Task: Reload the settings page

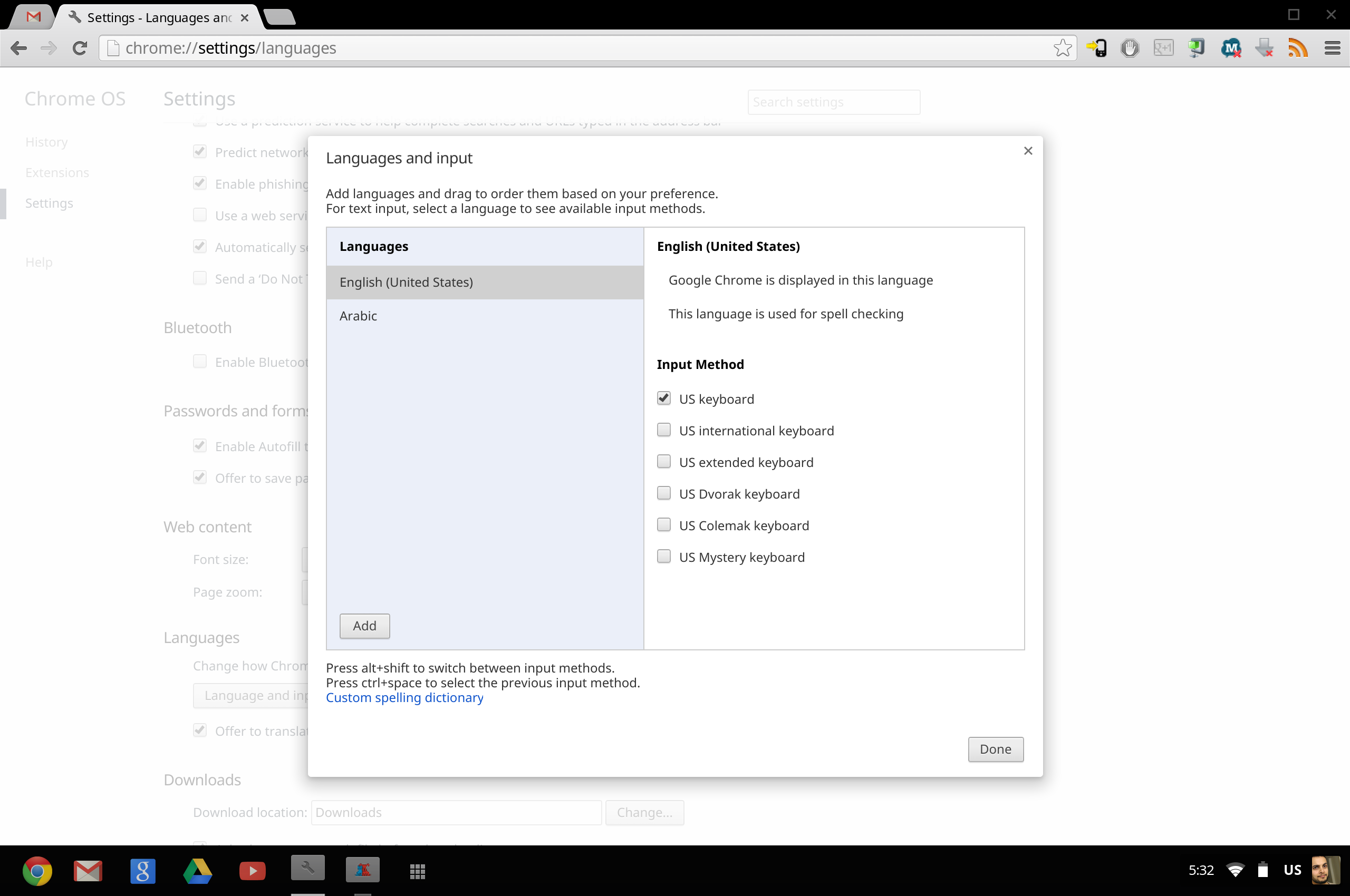Action: tap(80, 48)
